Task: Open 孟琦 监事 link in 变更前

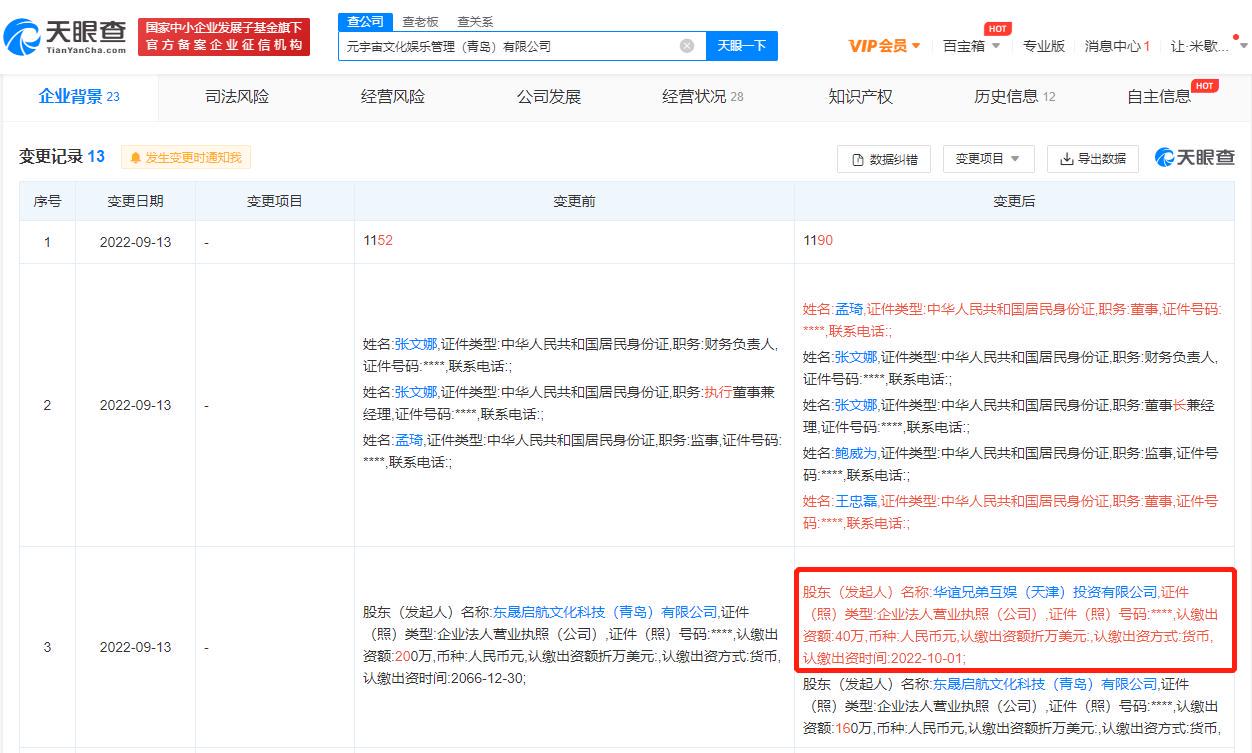Action: tap(408, 439)
